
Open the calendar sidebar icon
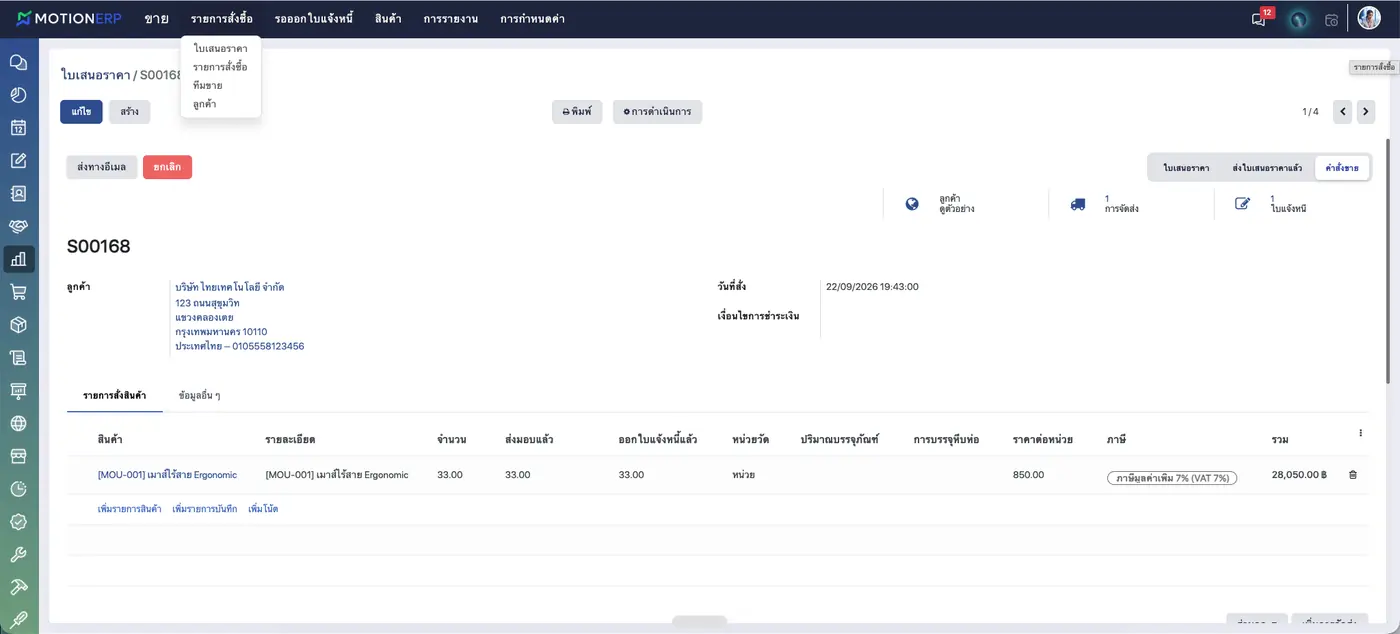(x=18, y=128)
